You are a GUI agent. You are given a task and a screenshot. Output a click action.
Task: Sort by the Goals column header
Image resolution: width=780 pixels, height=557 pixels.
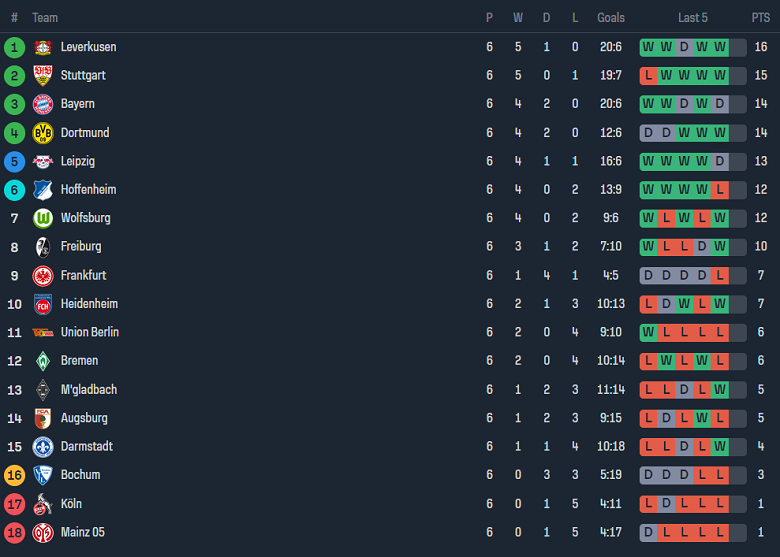tap(610, 18)
